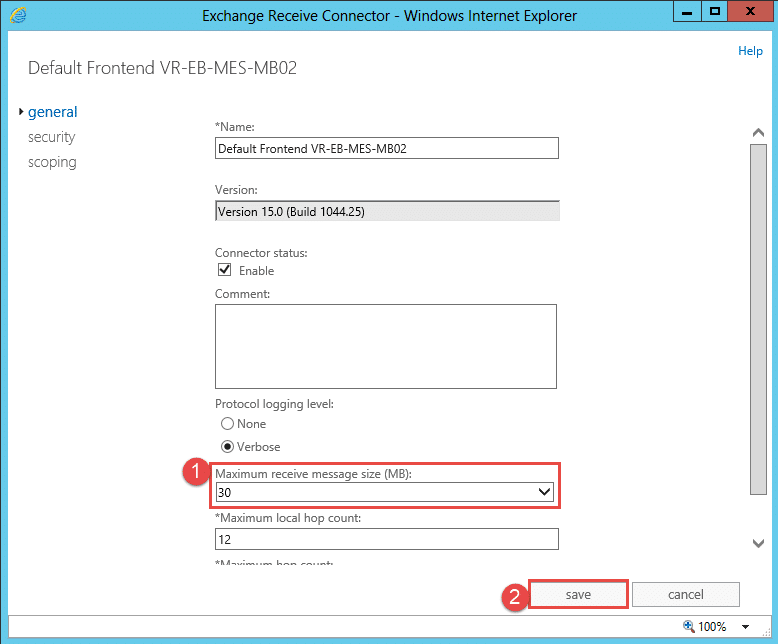
Task: Toggle the Enable connector status checkbox
Action: 225,270
